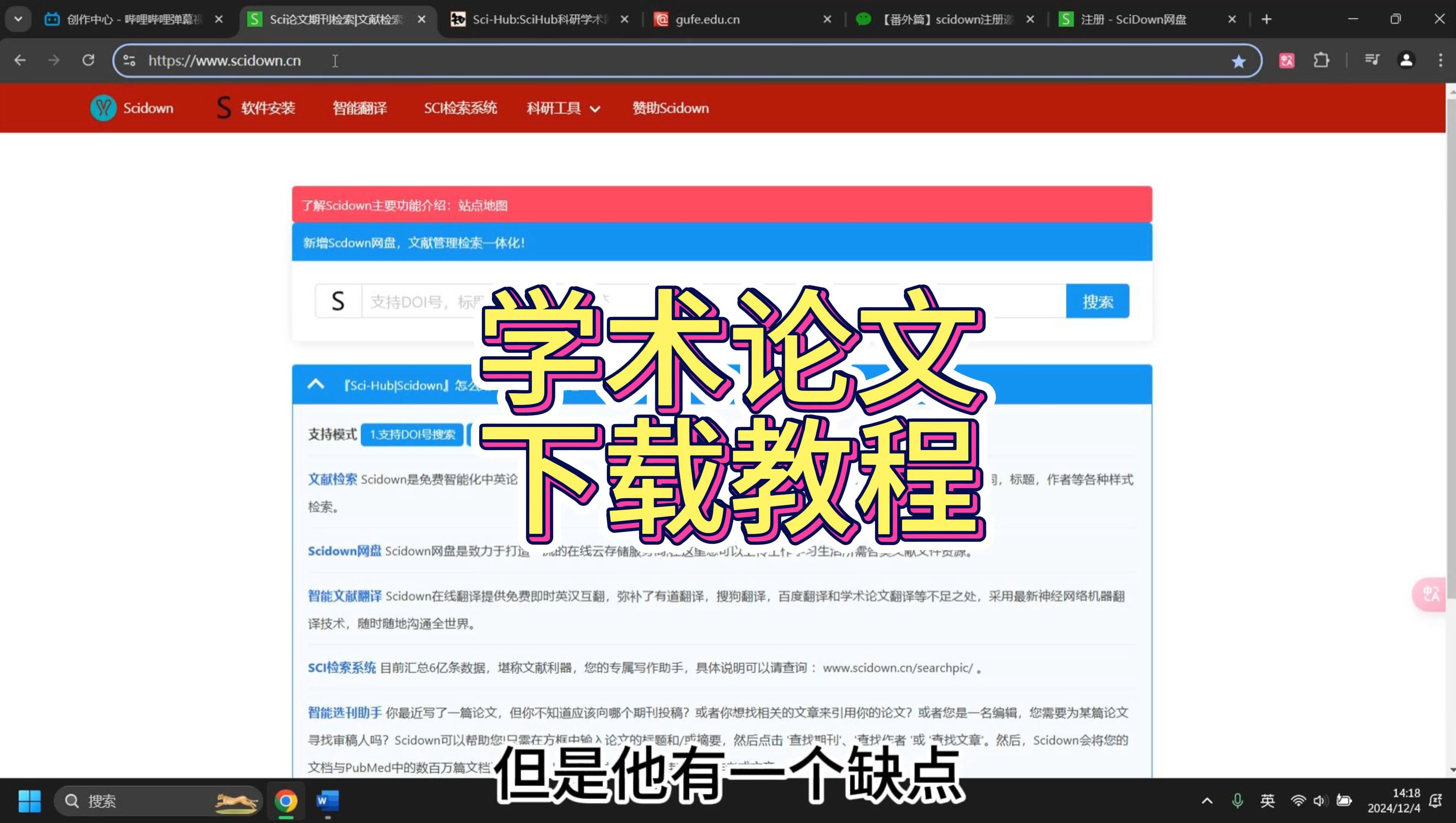
Task: Open the 文献检索 link
Action: (x=332, y=479)
